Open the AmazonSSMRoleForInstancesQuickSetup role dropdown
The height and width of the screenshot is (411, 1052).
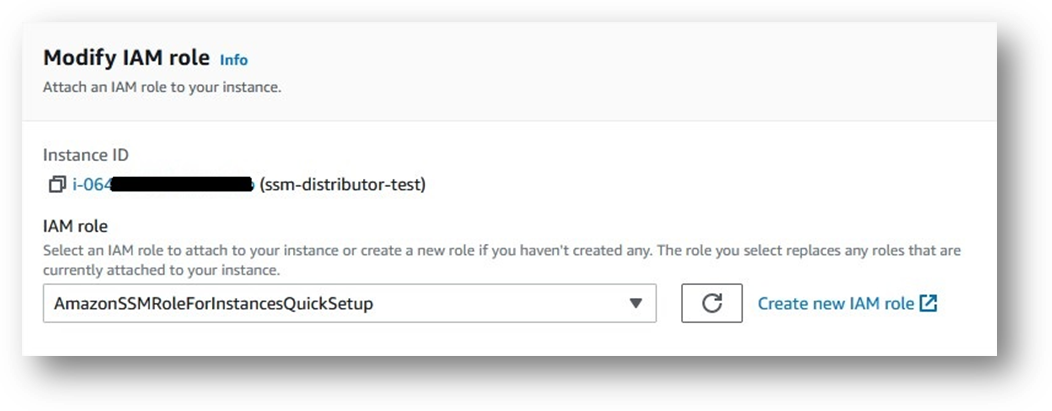tap(349, 304)
